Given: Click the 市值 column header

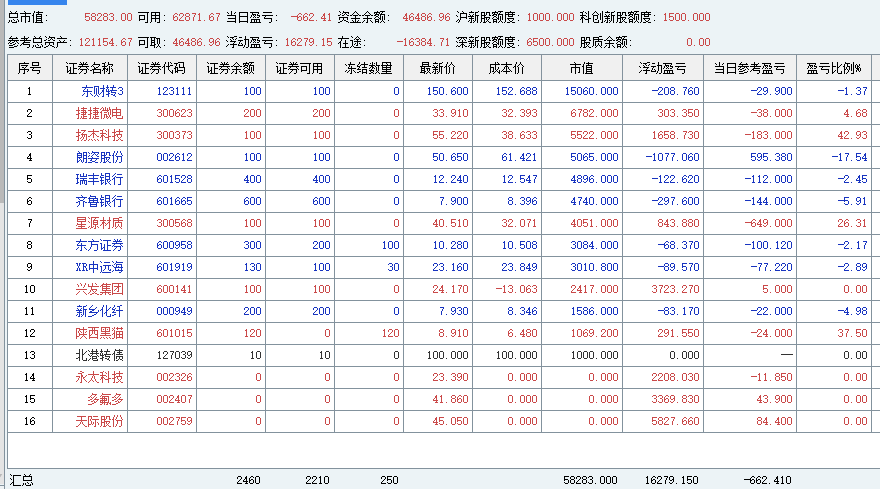Looking at the screenshot, I should pyautogui.click(x=582, y=68).
